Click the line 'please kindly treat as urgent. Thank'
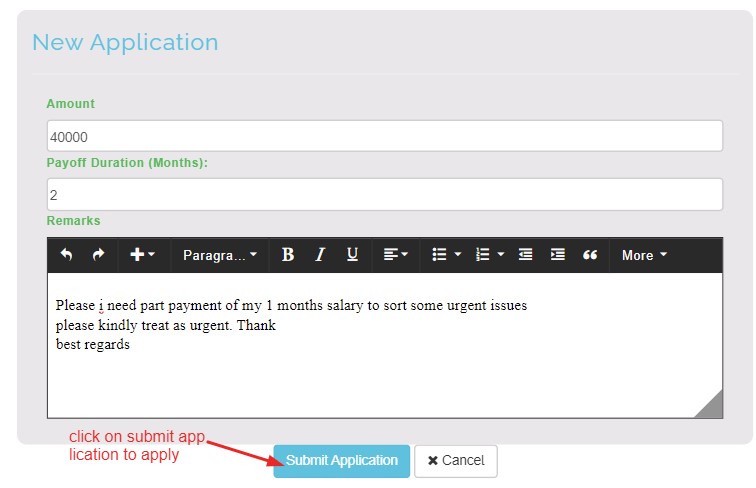756x488 pixels. (x=165, y=325)
